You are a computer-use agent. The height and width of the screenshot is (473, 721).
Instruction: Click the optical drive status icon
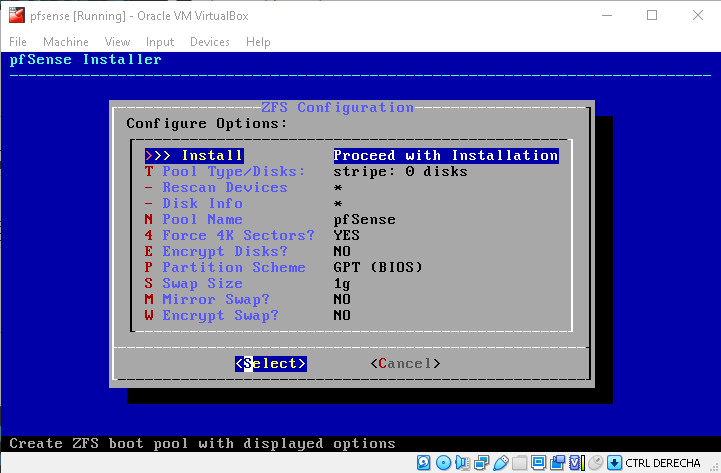[443, 462]
